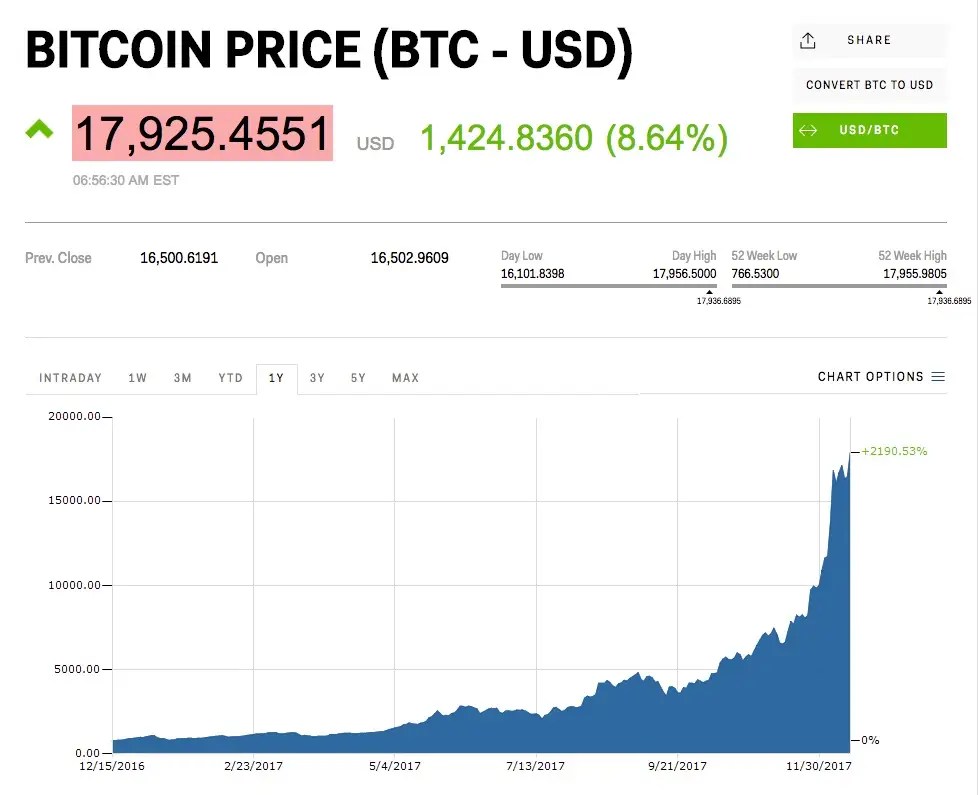Image resolution: width=978 pixels, height=795 pixels.
Task: Choose the 5Y time range
Action: 358,378
